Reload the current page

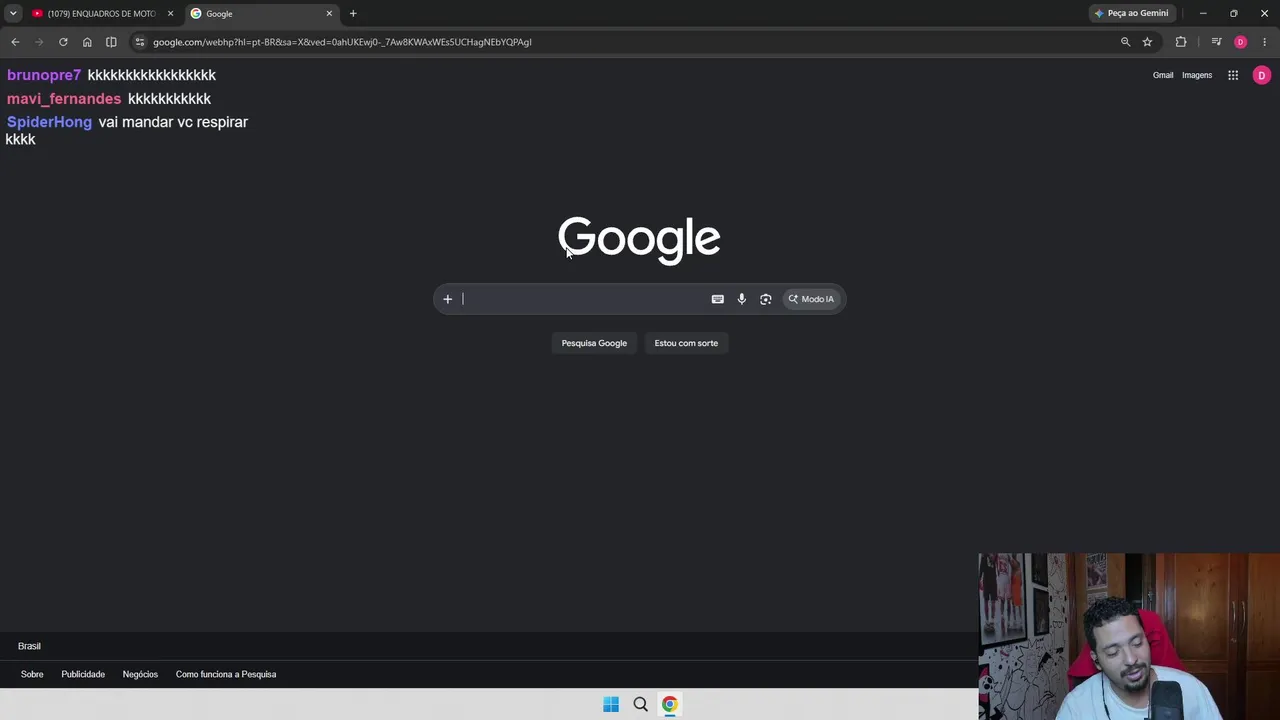[x=63, y=42]
